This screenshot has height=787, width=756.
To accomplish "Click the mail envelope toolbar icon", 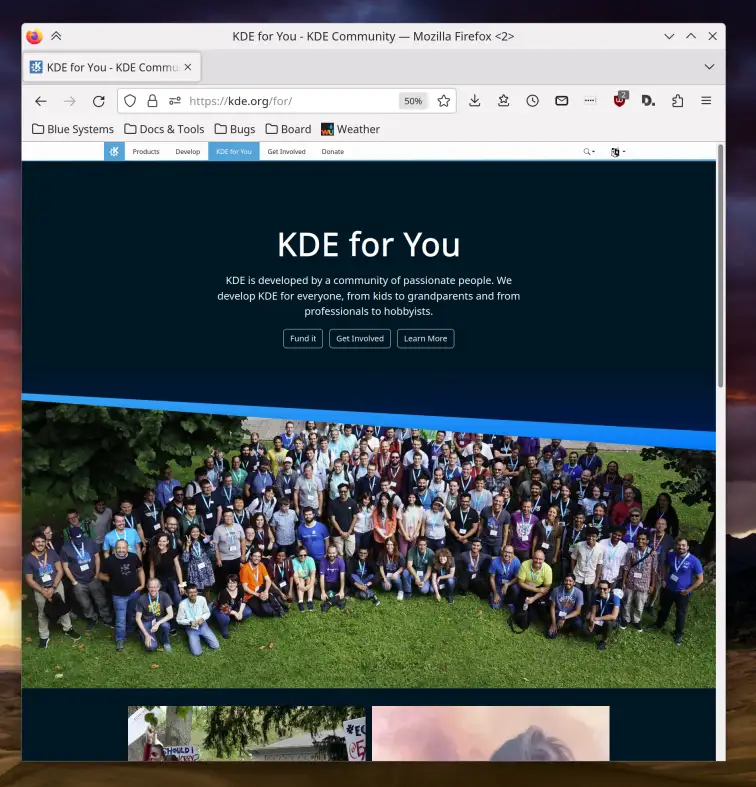I will pyautogui.click(x=562, y=101).
